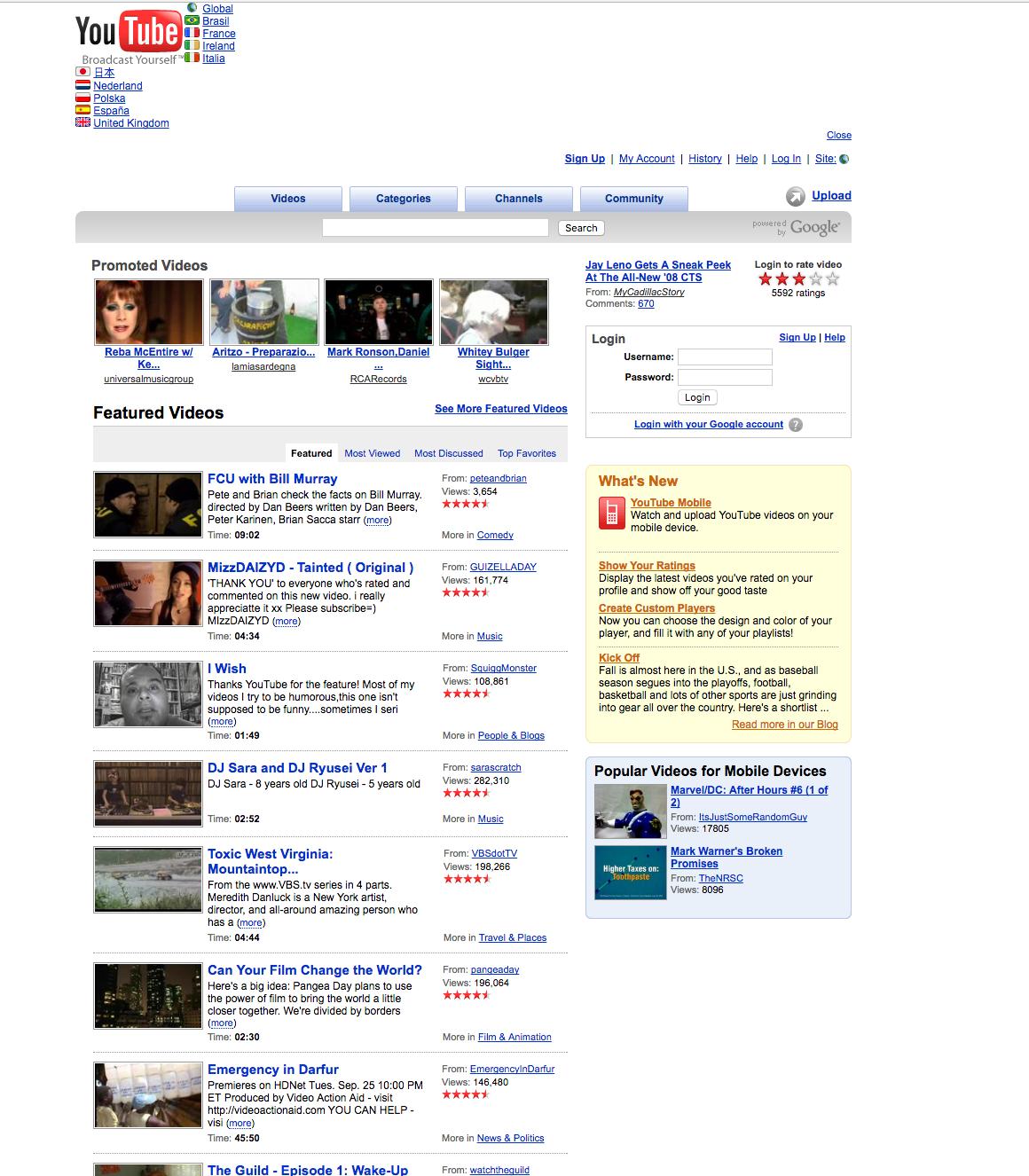1029x1176 pixels.
Task: Click the Site globe icon
Action: click(844, 159)
